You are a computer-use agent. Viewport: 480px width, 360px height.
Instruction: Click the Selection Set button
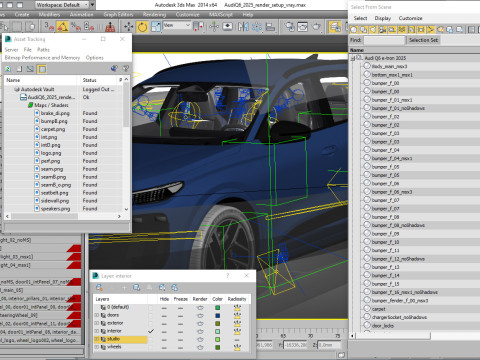424,40
